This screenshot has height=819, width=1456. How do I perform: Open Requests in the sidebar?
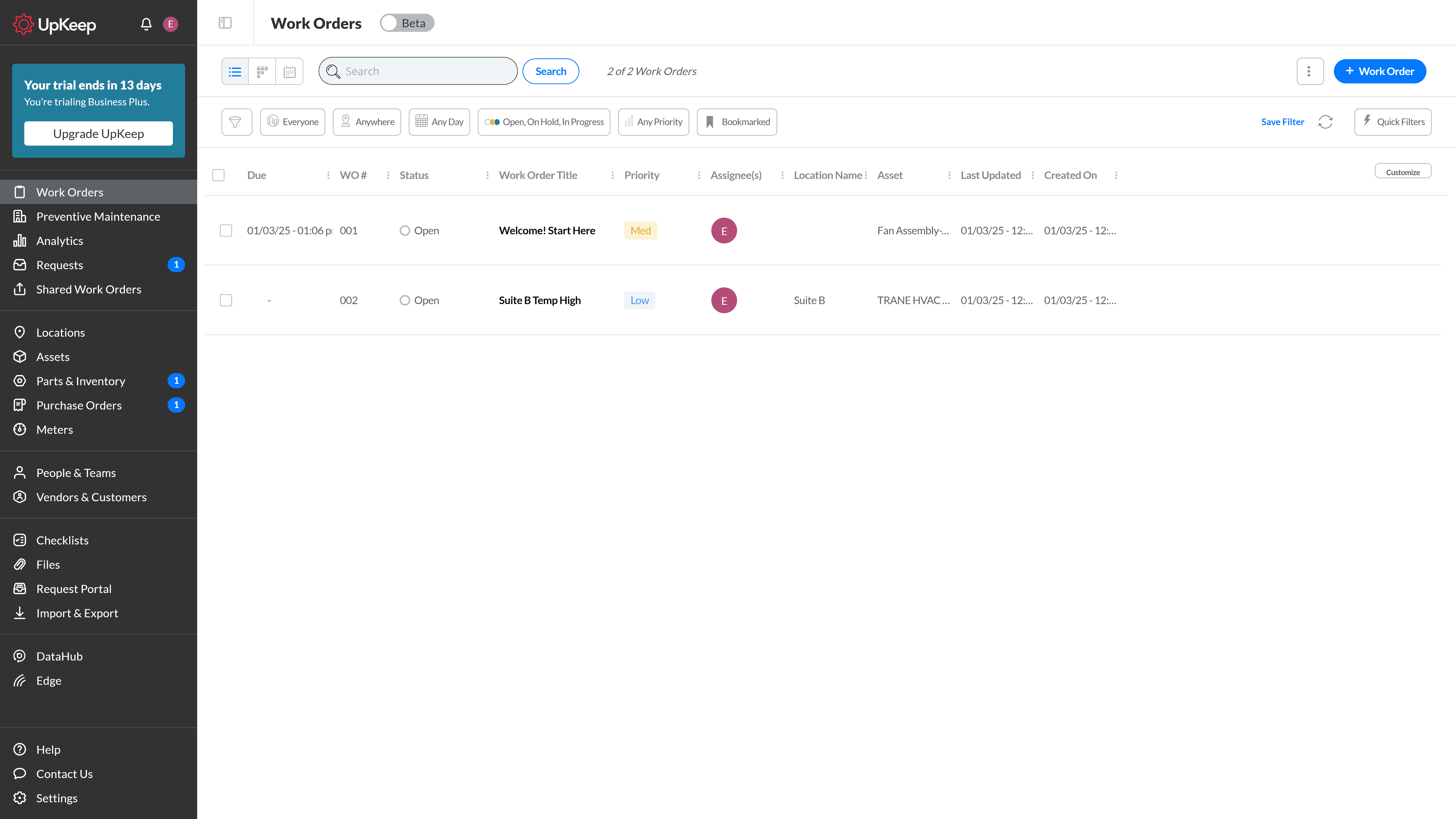(x=98, y=265)
